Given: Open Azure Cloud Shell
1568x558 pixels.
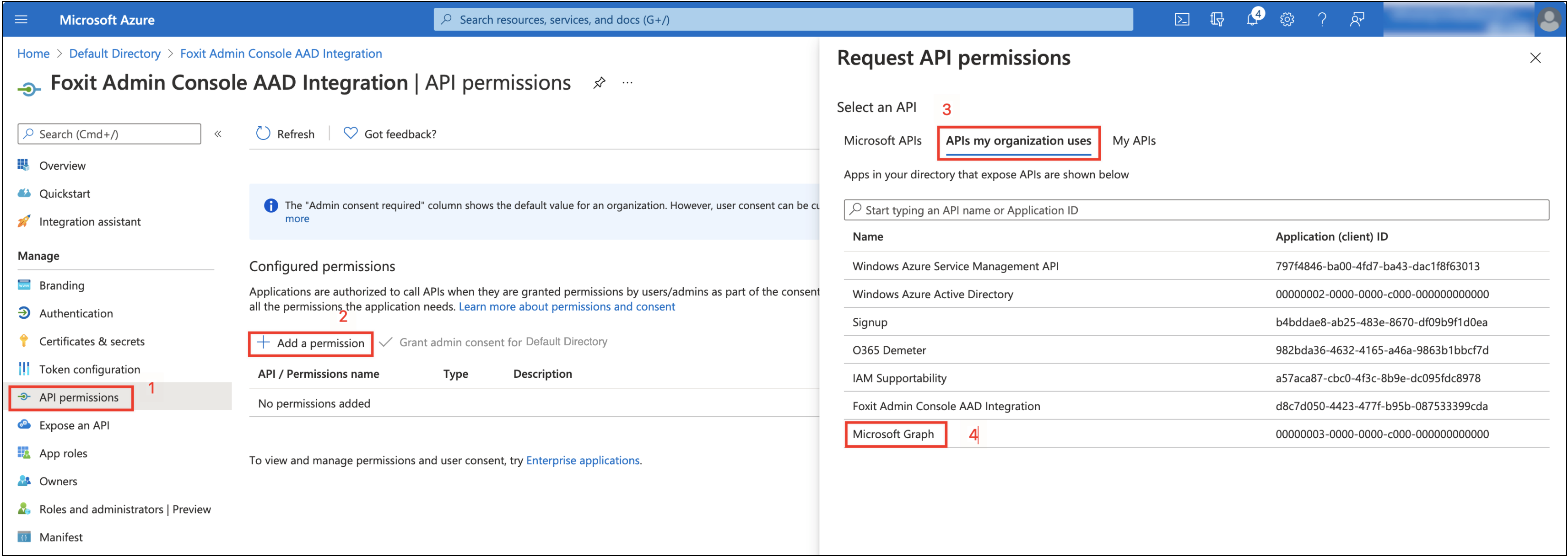Looking at the screenshot, I should pyautogui.click(x=1183, y=19).
